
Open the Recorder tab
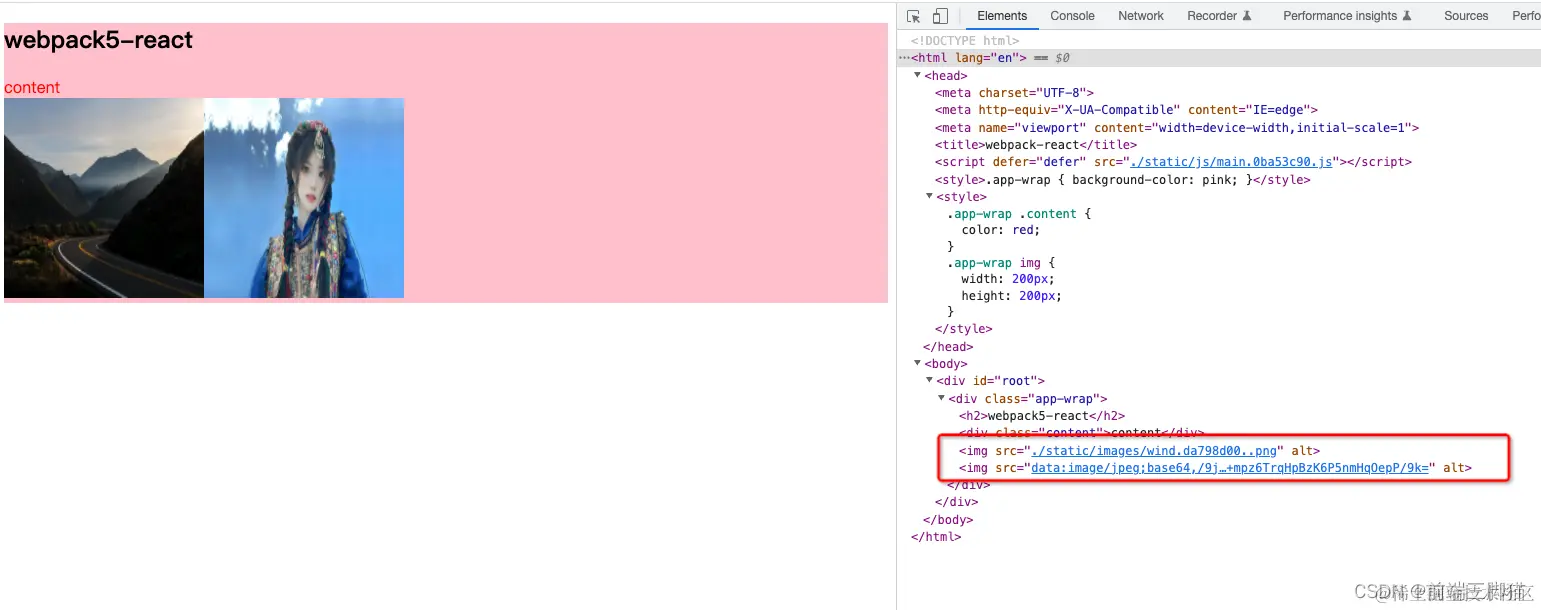point(1219,16)
